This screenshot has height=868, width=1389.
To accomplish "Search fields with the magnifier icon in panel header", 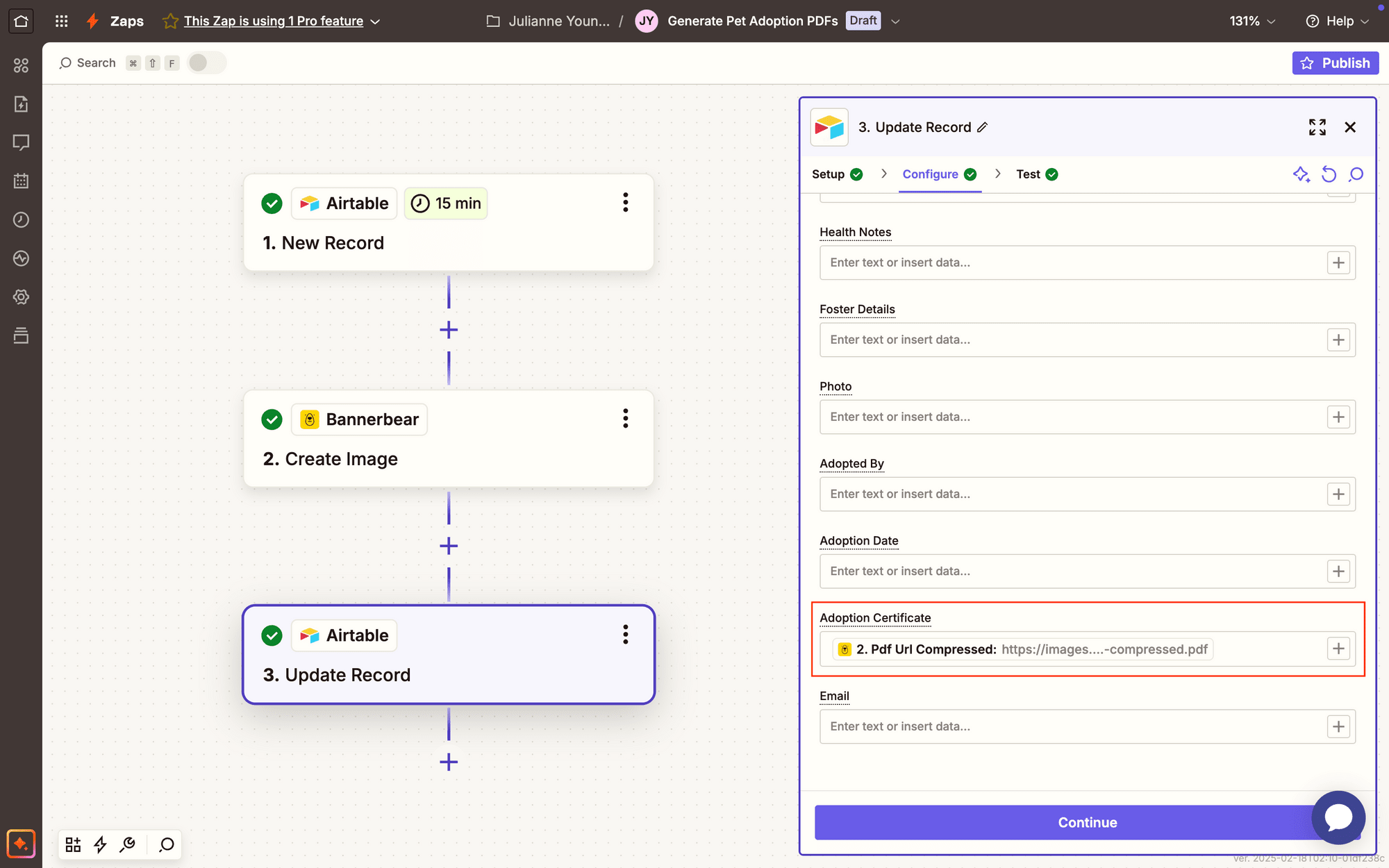I will pyautogui.click(x=1356, y=174).
